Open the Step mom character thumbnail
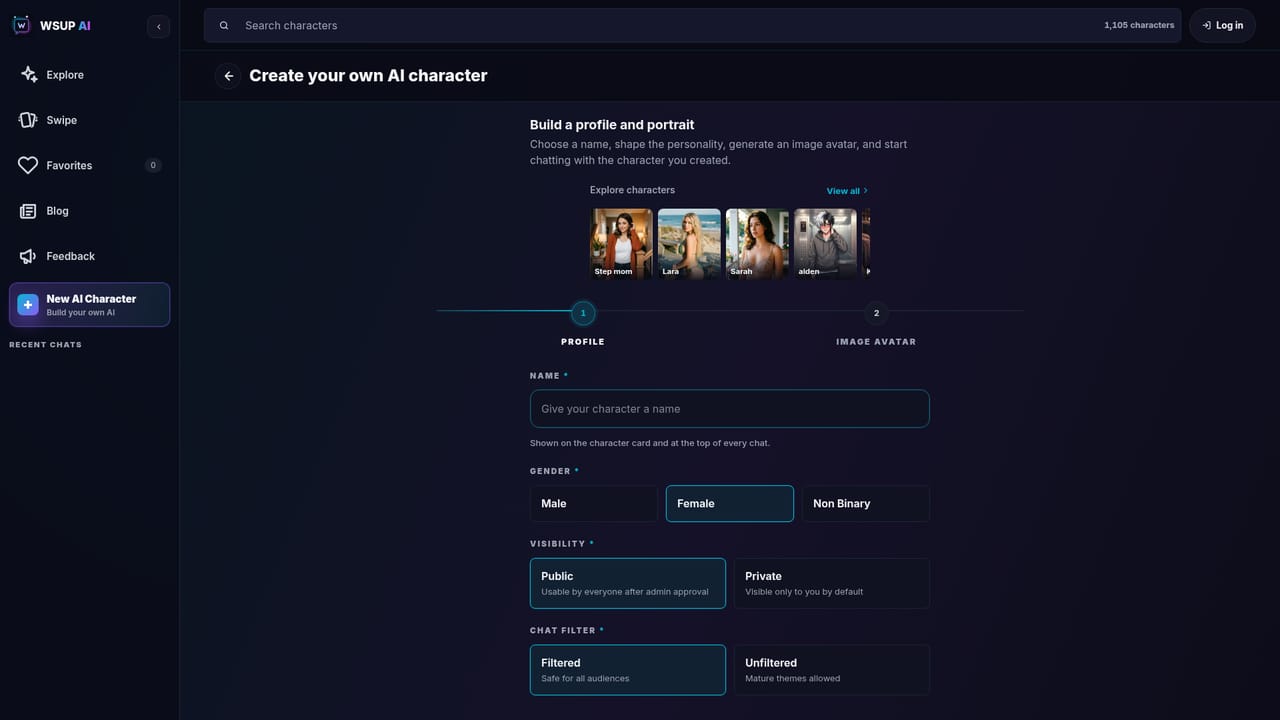The height and width of the screenshot is (720, 1280). [621, 243]
